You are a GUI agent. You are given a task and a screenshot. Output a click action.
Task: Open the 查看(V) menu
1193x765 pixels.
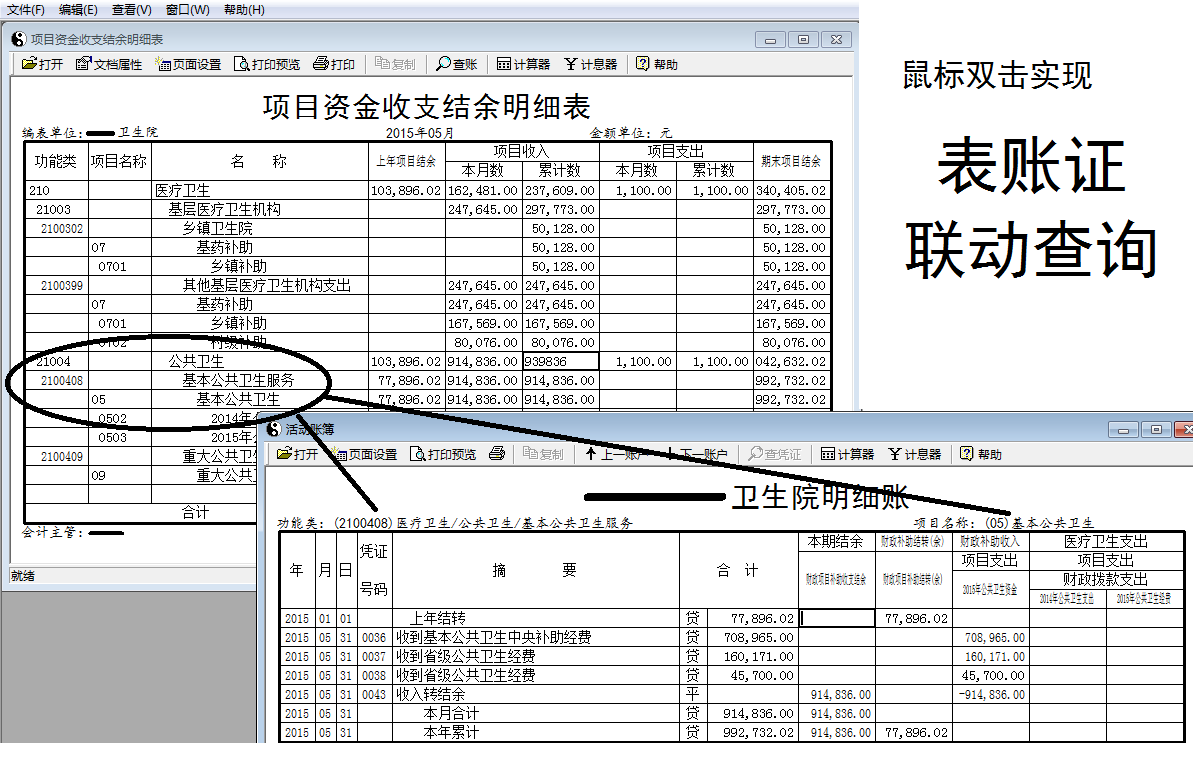click(x=132, y=9)
